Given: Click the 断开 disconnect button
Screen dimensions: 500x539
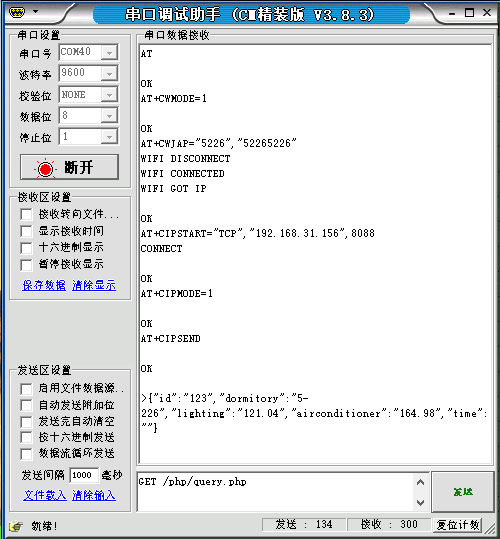Looking at the screenshot, I should (69, 167).
